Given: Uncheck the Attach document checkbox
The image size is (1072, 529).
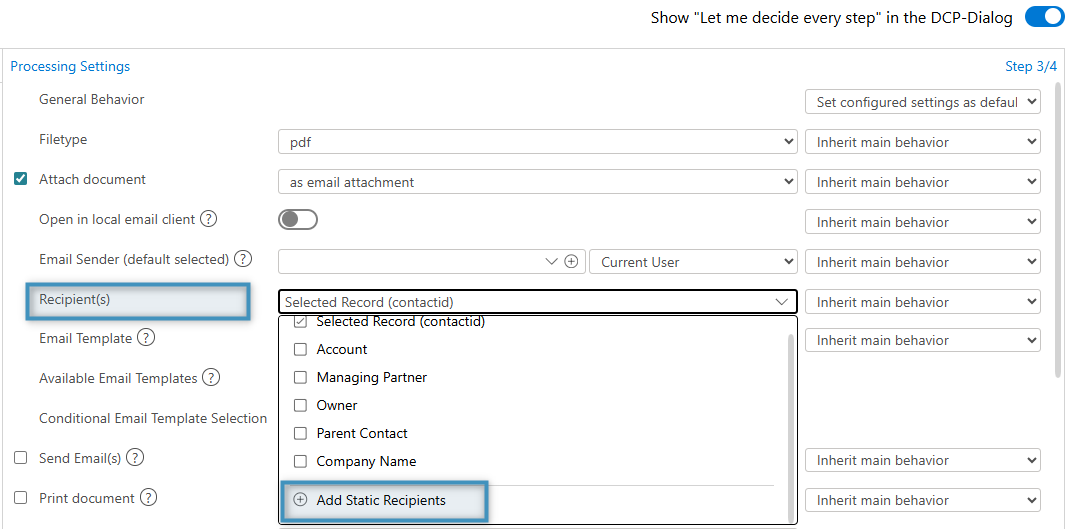Looking at the screenshot, I should tap(20, 180).
